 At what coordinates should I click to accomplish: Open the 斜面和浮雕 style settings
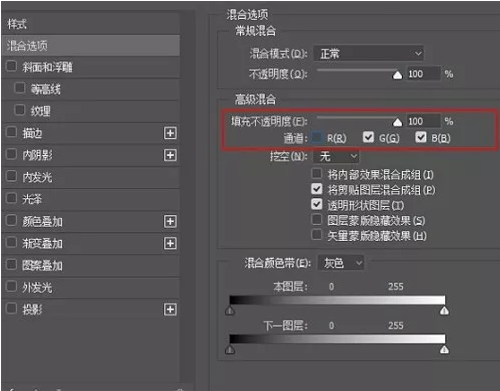click(47, 67)
